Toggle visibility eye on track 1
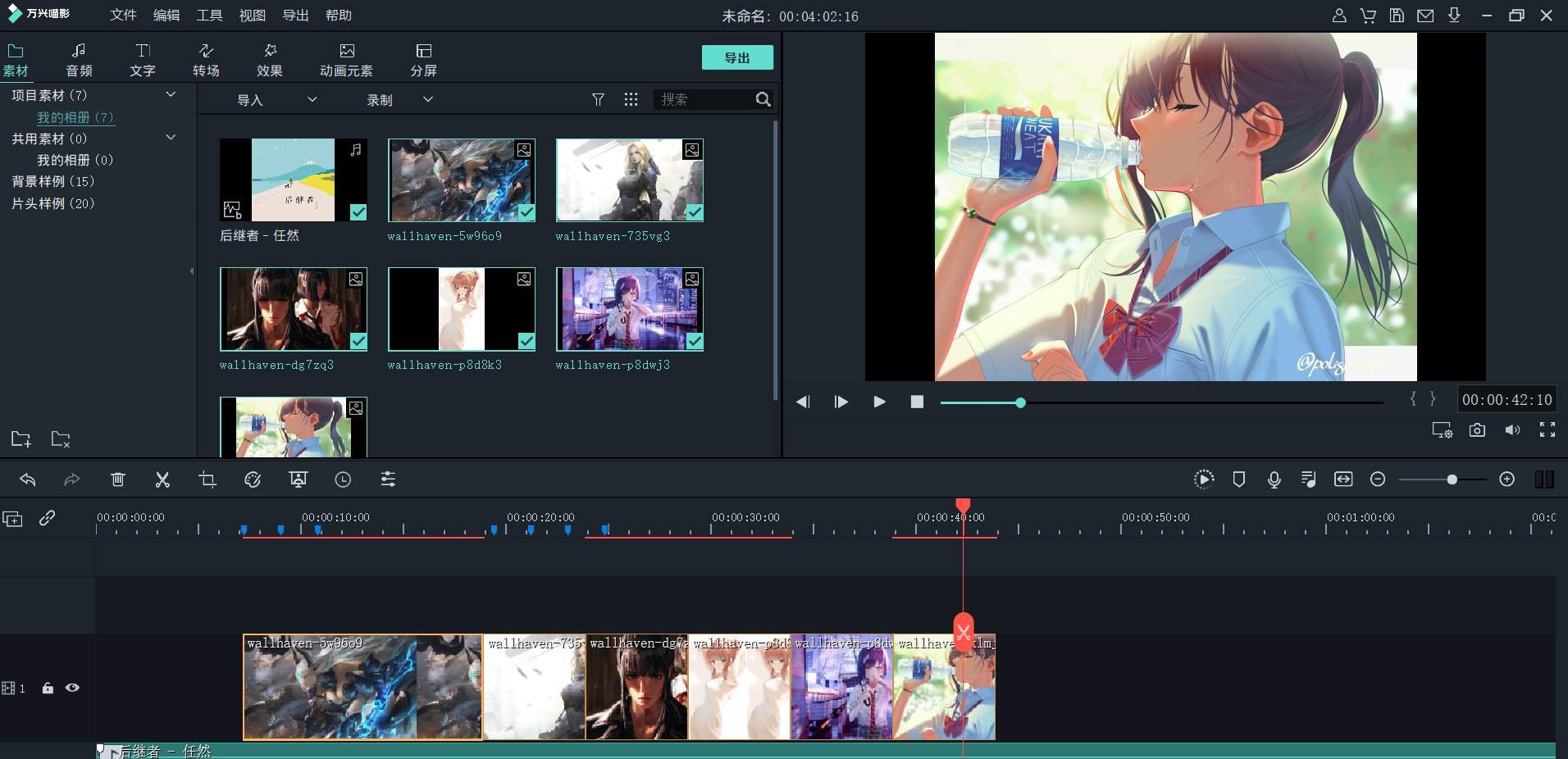The image size is (1568, 759). 72,688
